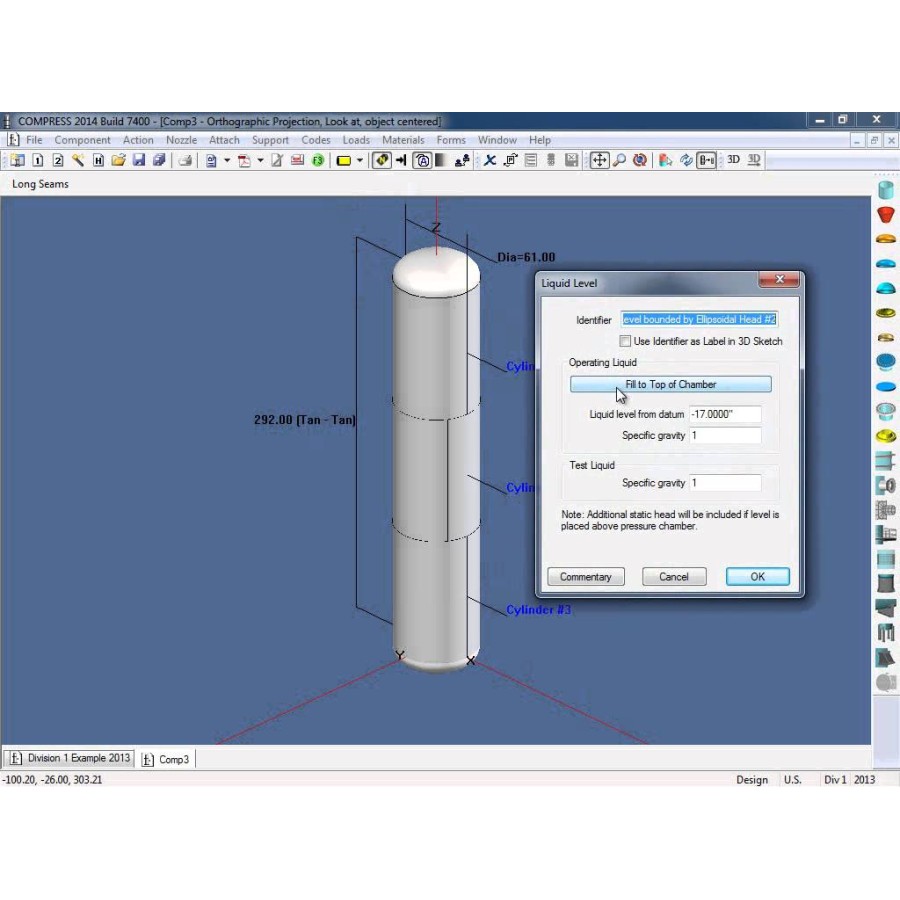
Task: Open the dropdown next to the document icon
Action: [227, 160]
